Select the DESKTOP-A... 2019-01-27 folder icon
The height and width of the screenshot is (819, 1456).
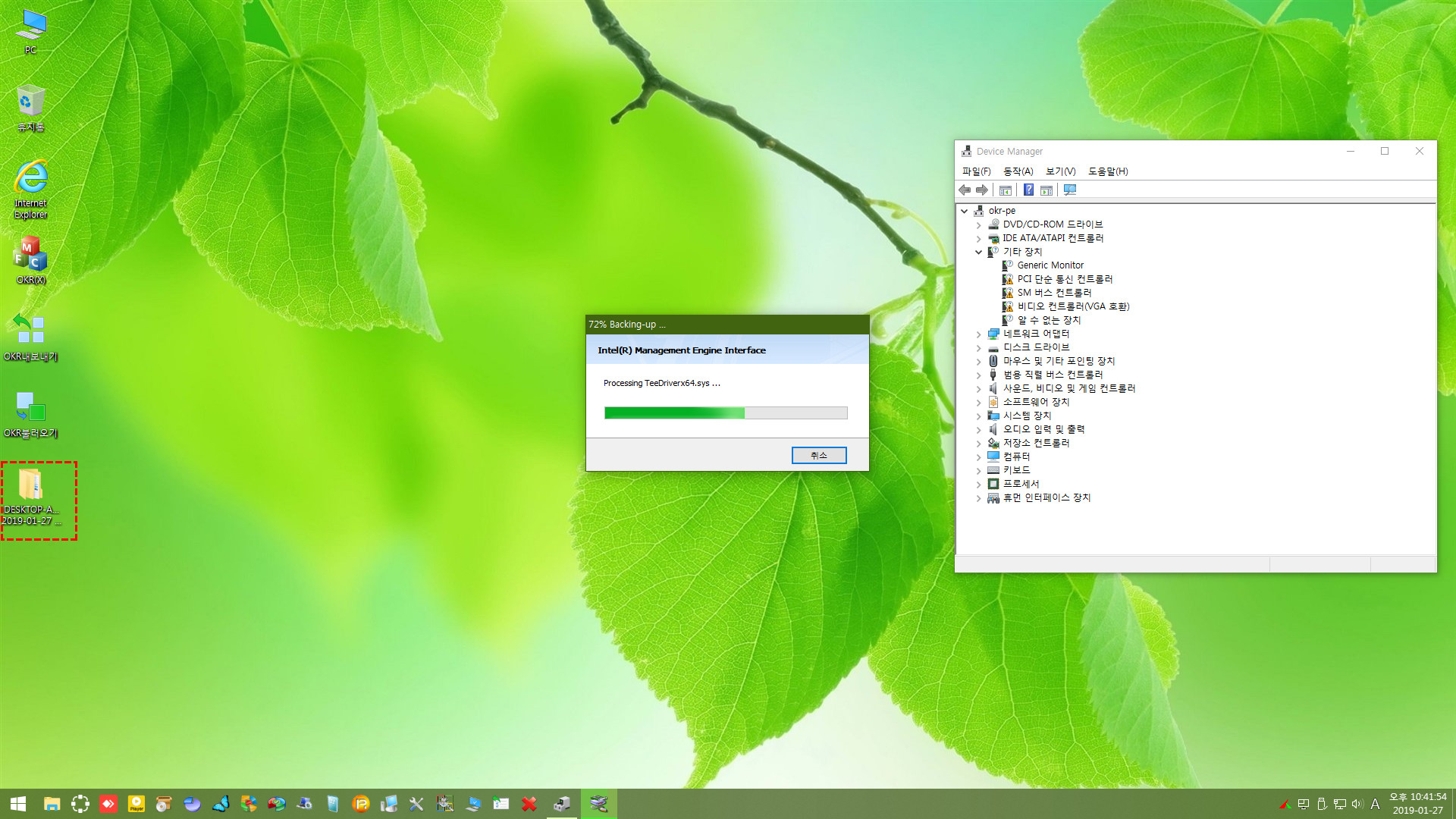[30, 497]
